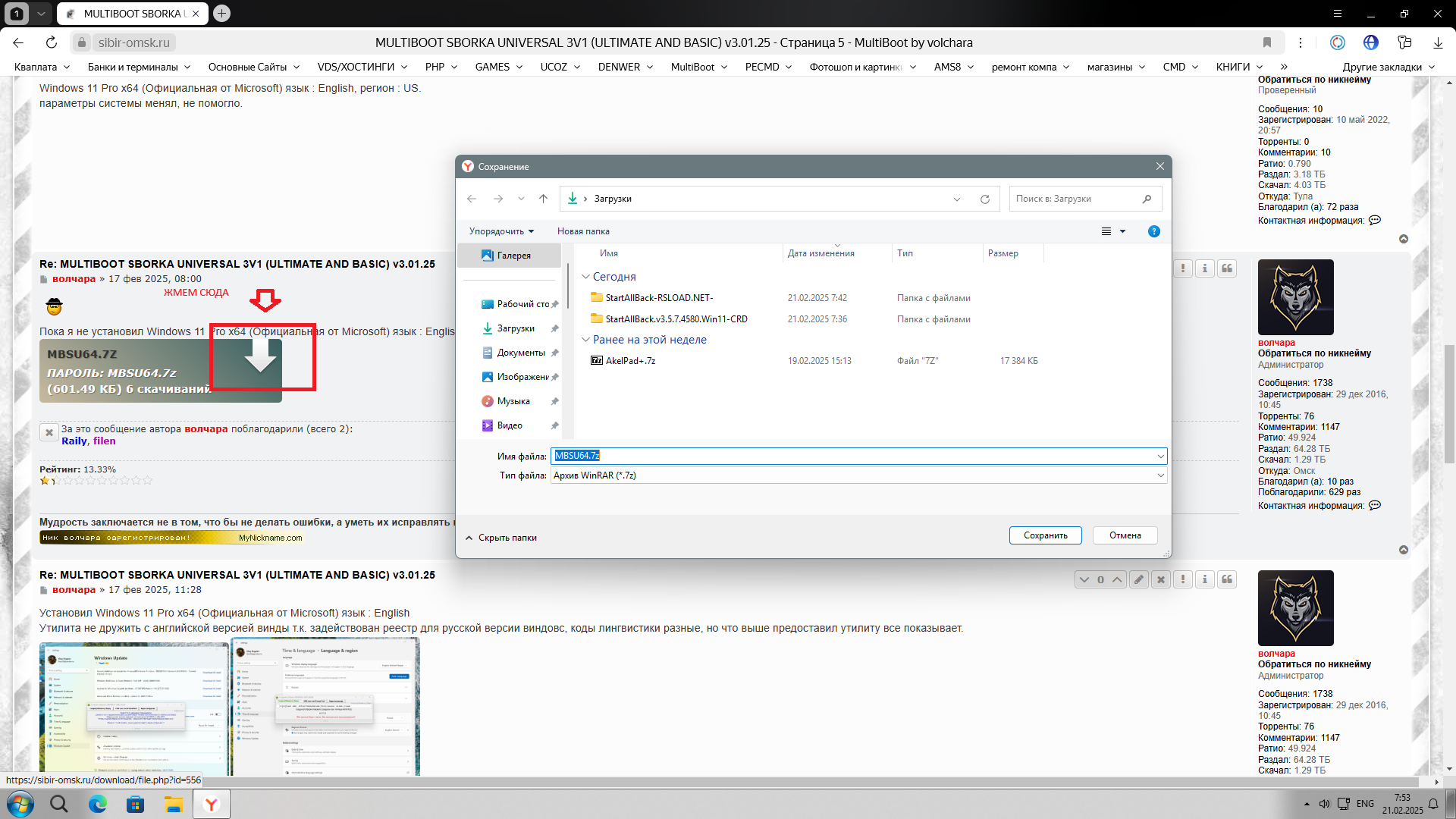The height and width of the screenshot is (819, 1456).
Task: Click the refresh icon in dialog address bar
Action: coord(984,199)
